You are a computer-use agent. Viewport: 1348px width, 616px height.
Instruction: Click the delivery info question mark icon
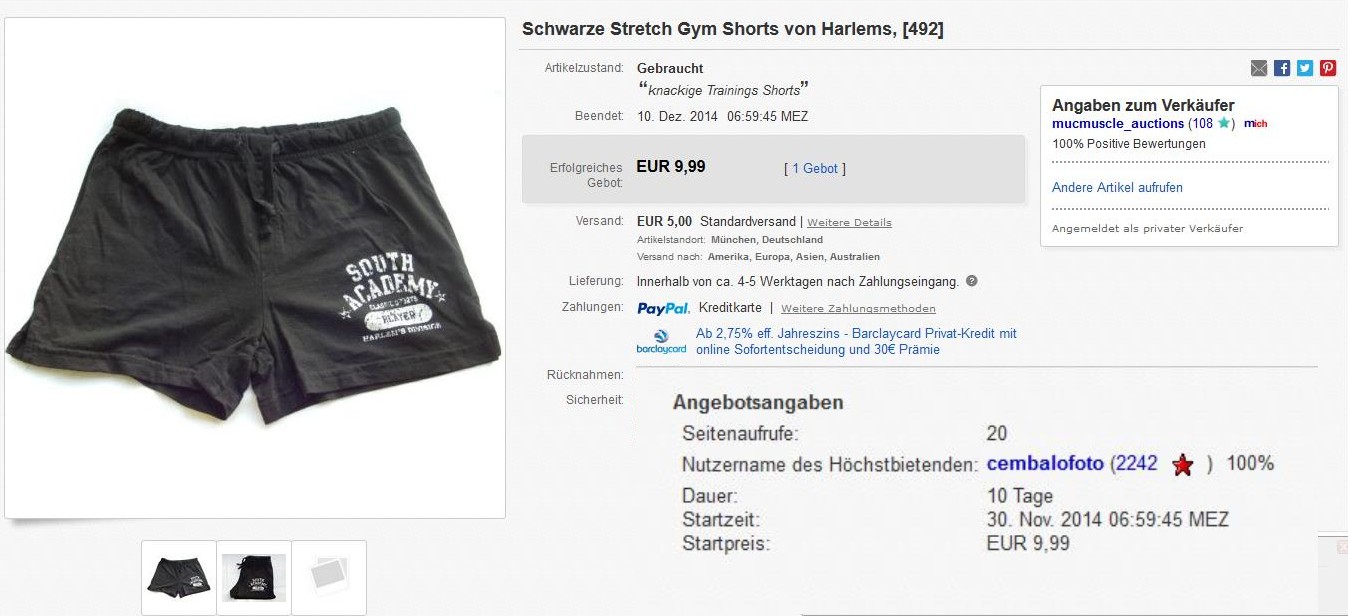[972, 281]
